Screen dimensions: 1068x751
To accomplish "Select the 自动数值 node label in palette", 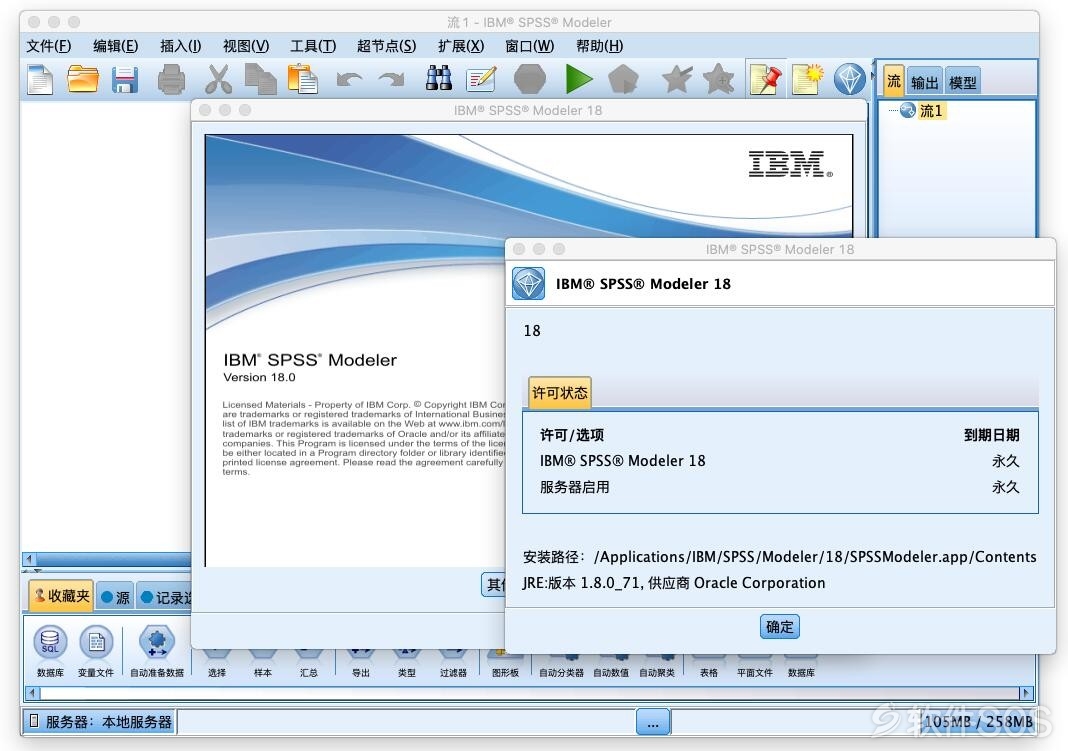I will tap(611, 673).
